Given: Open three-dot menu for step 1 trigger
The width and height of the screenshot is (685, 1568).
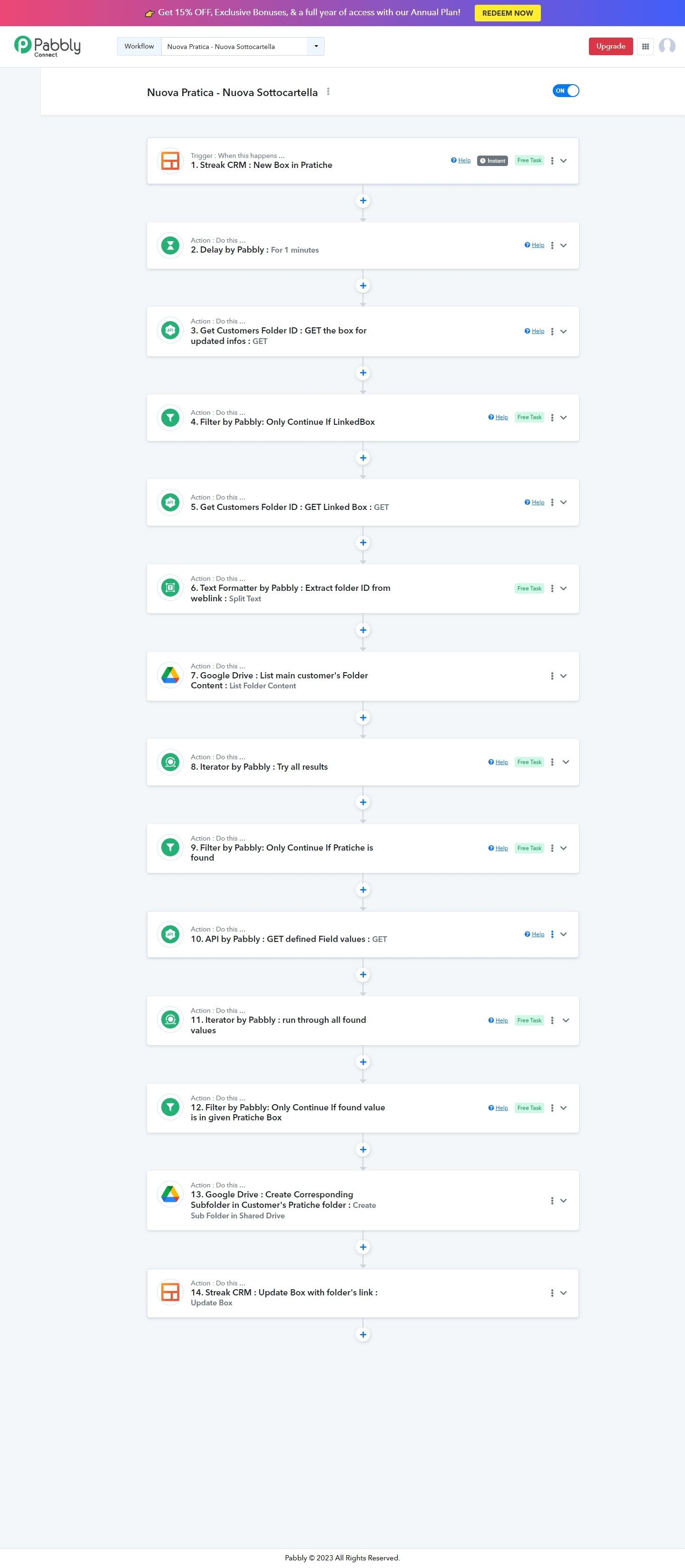Looking at the screenshot, I should [552, 161].
